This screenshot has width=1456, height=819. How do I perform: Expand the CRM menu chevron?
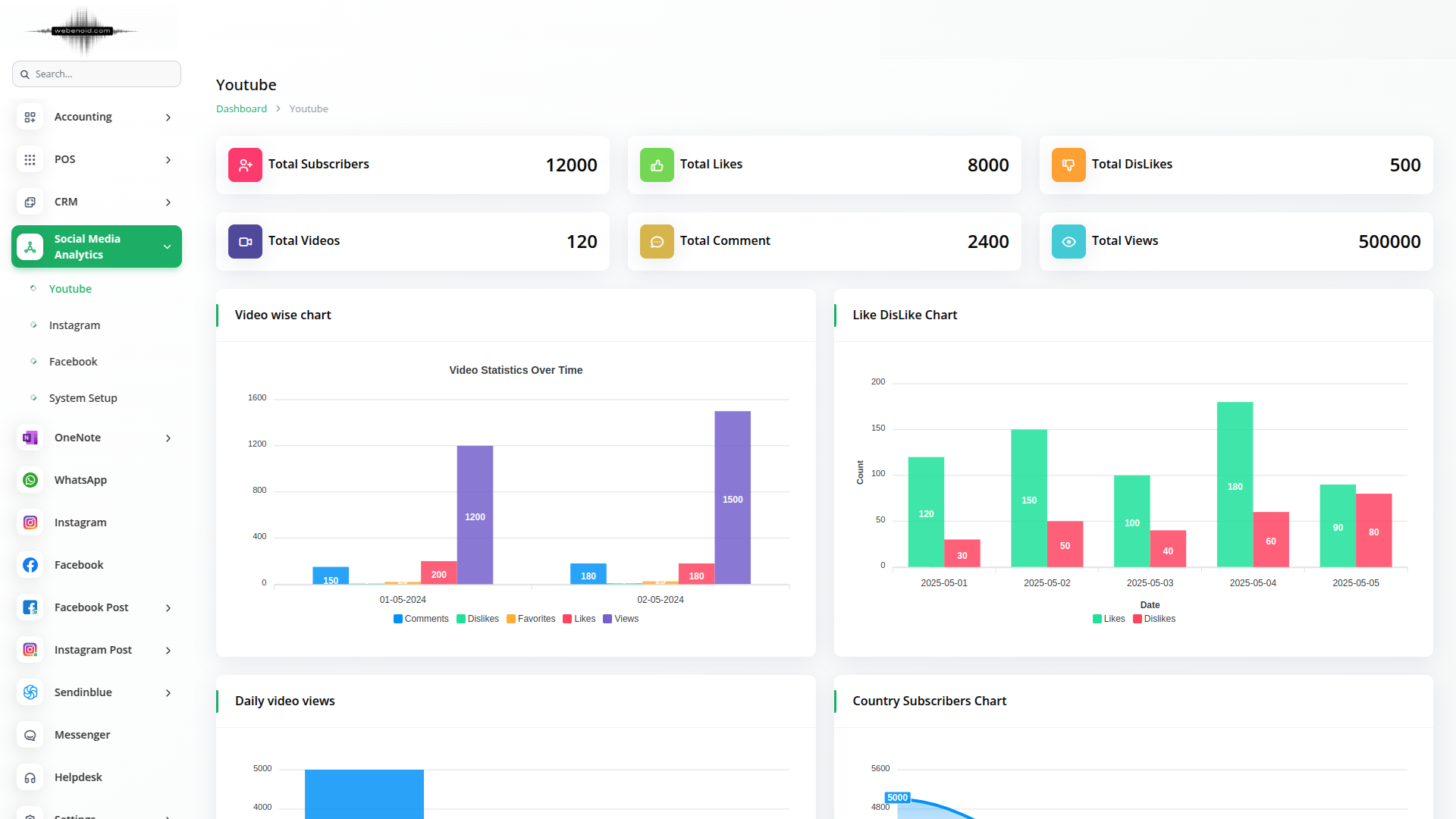point(168,202)
